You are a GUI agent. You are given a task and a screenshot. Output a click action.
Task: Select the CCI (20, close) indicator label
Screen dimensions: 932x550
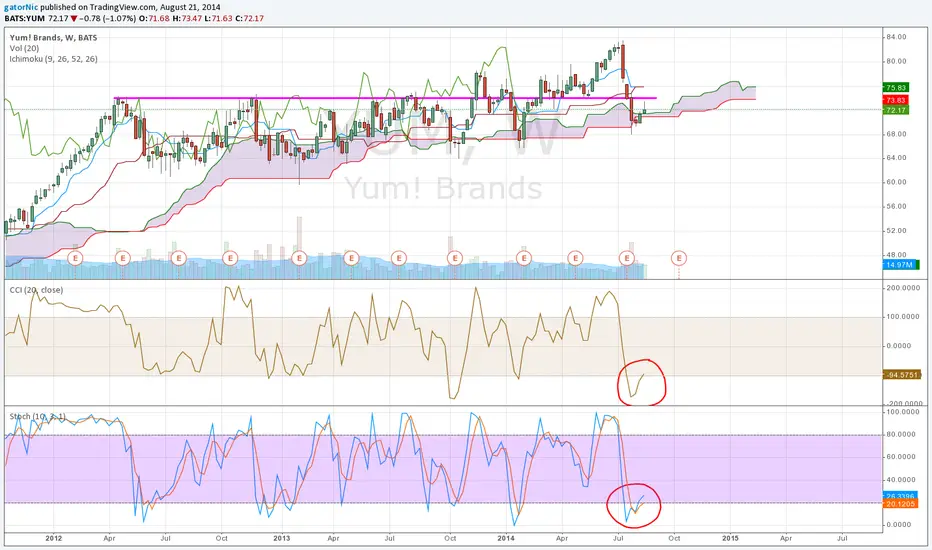(x=36, y=290)
